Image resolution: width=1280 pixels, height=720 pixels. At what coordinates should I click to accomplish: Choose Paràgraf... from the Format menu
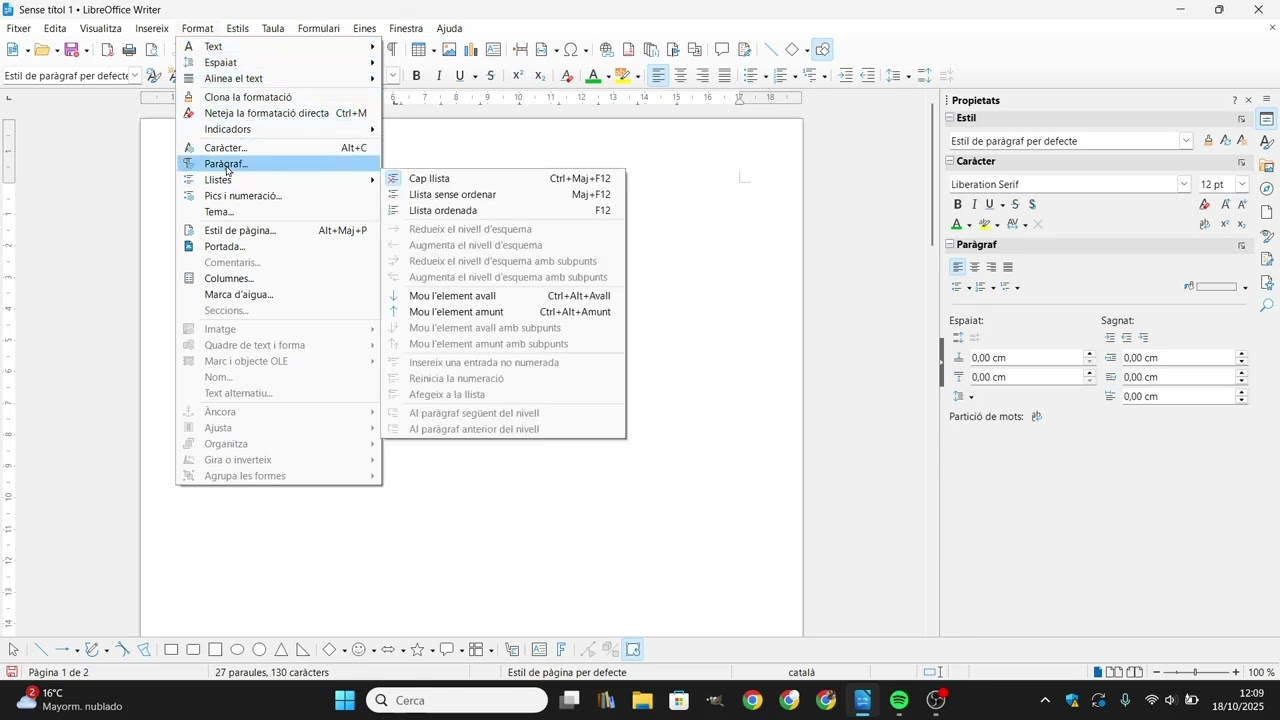pyautogui.click(x=279, y=164)
